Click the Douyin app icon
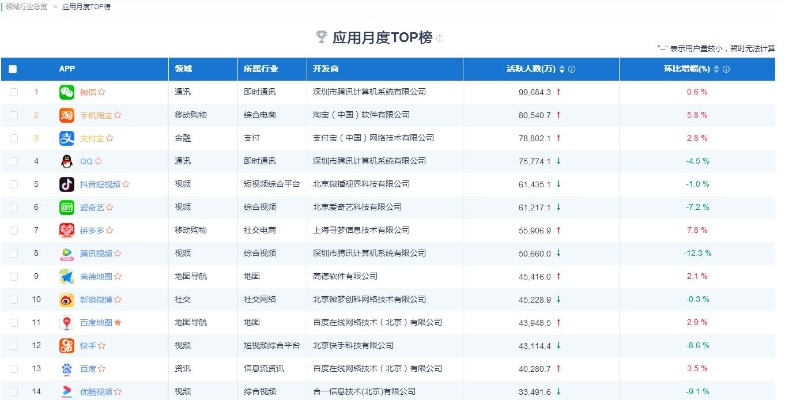The width and height of the screenshot is (785, 400). point(67,184)
